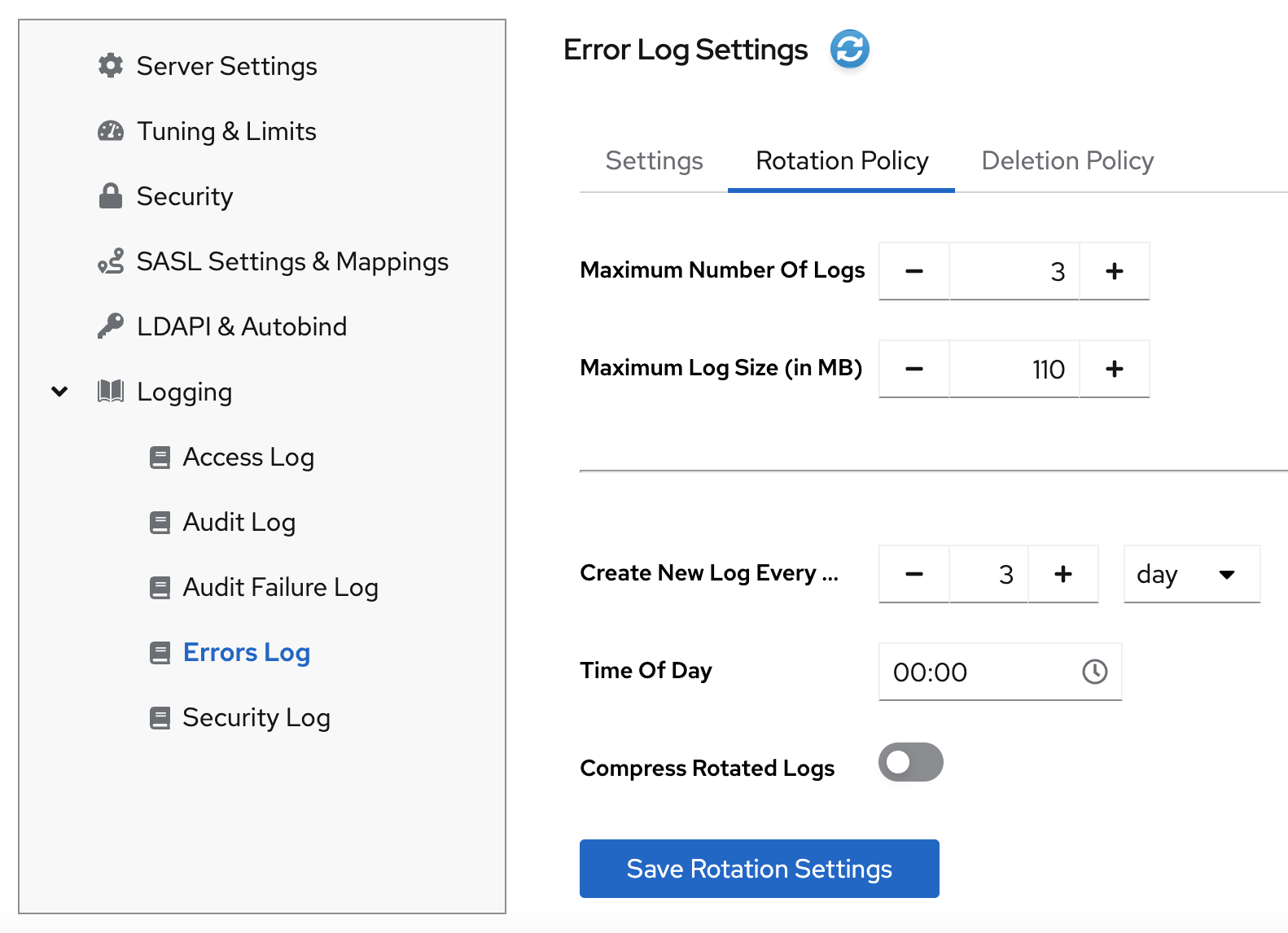Switch to the Settings tab
This screenshot has width=1288, height=933.
click(654, 161)
